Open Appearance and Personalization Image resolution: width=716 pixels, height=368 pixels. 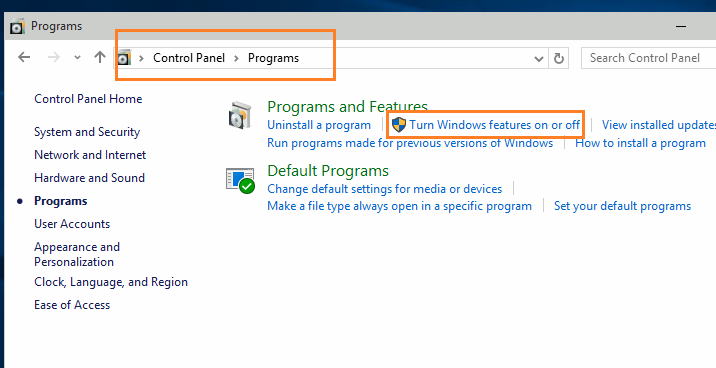coord(77,254)
